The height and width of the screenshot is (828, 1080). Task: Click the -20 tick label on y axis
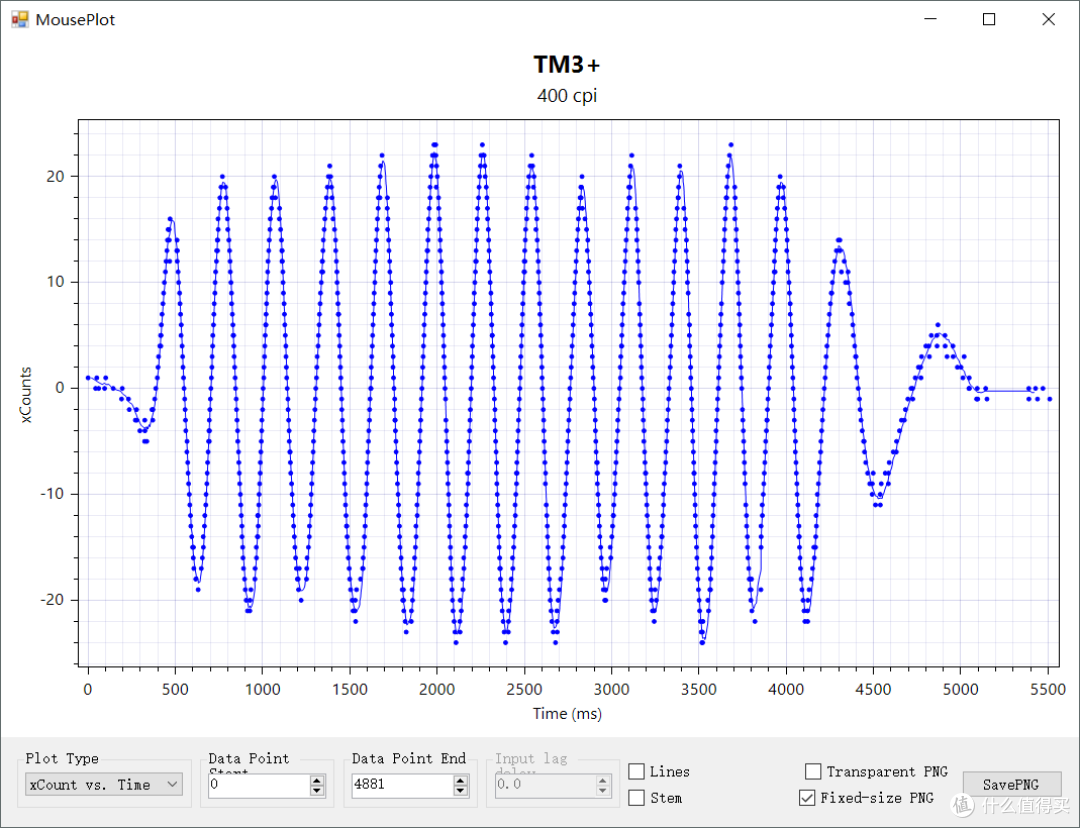point(52,600)
